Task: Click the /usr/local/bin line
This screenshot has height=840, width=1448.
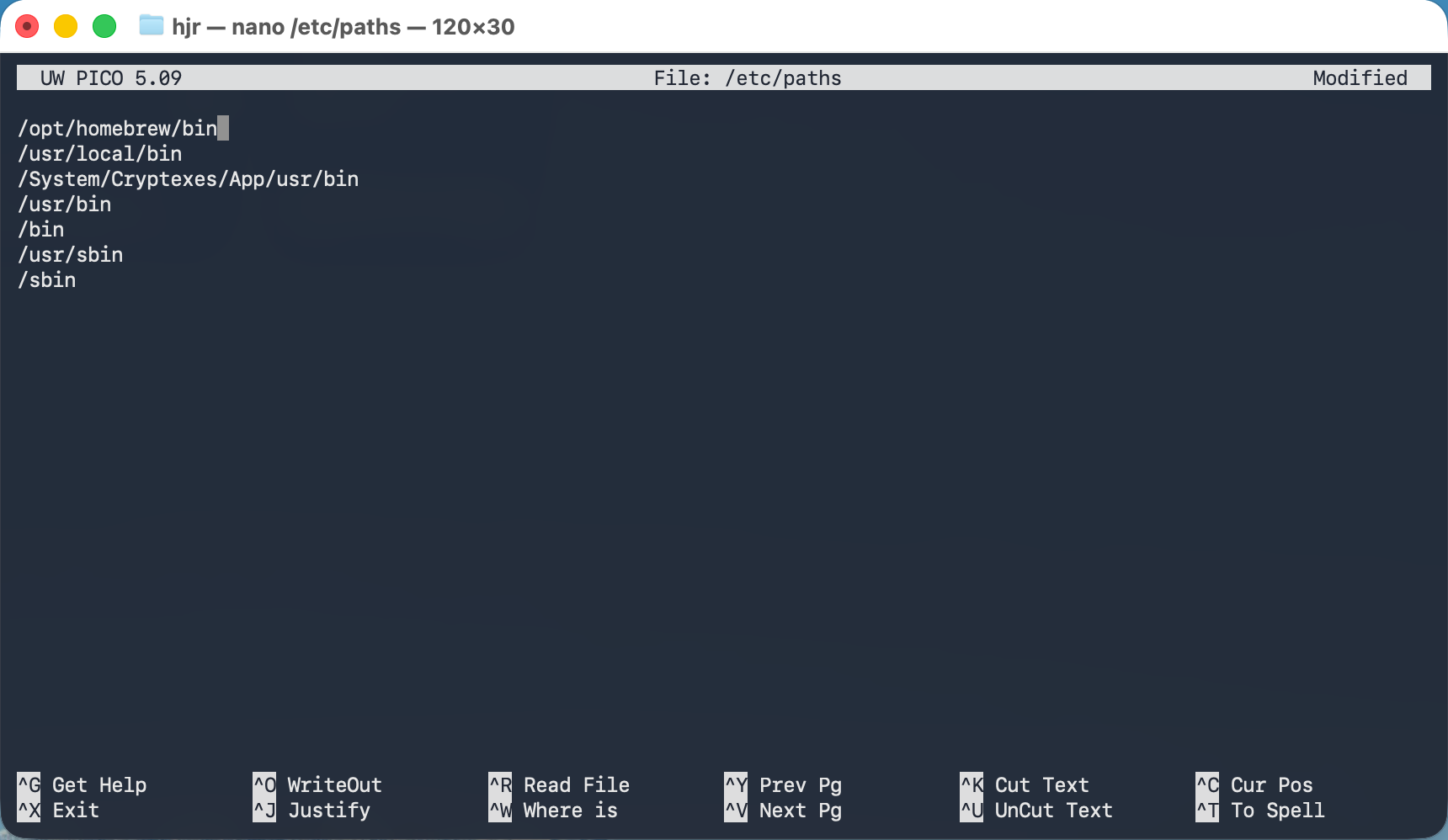Action: 100,154
